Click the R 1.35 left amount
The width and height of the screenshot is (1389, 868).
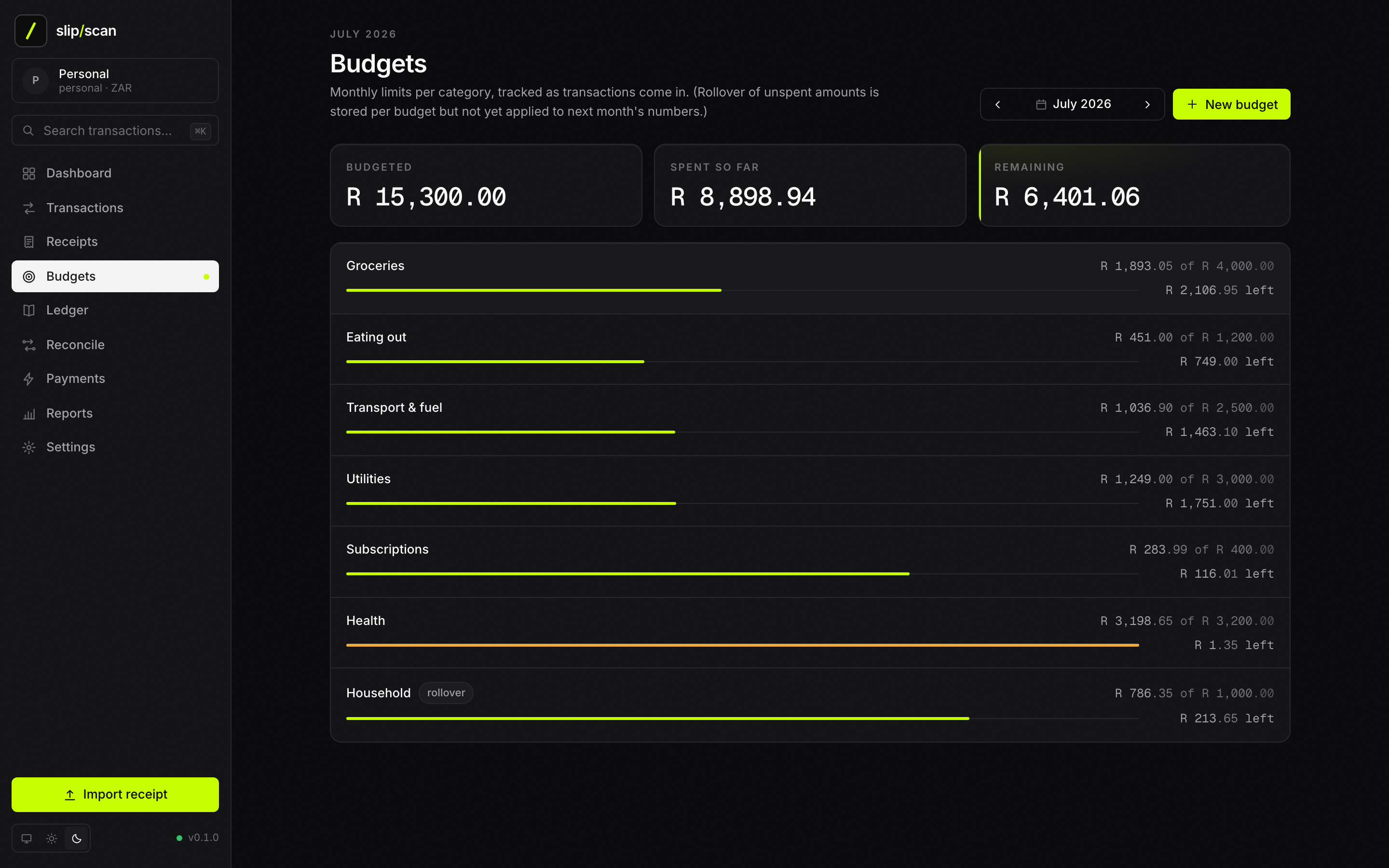(1234, 645)
